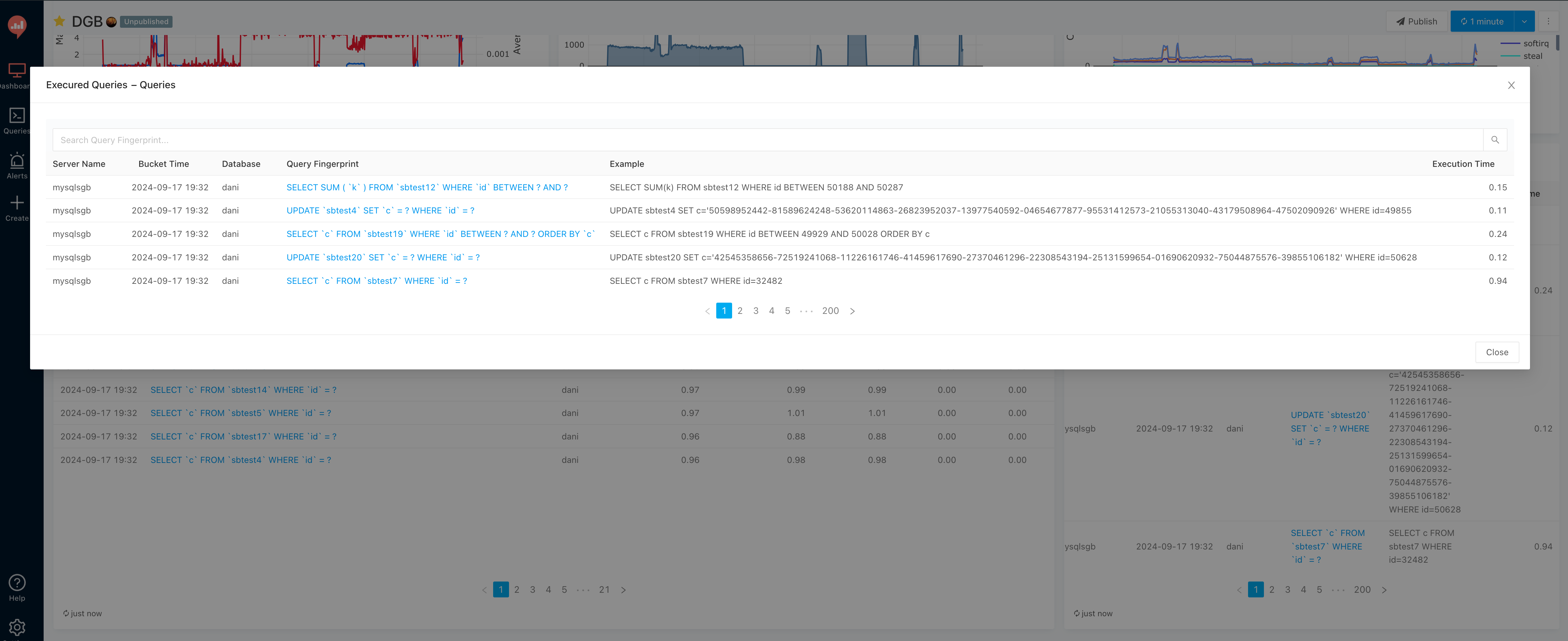Close the Executed Queries modal with X
Screen dimensions: 1568x641
(x=1511, y=85)
